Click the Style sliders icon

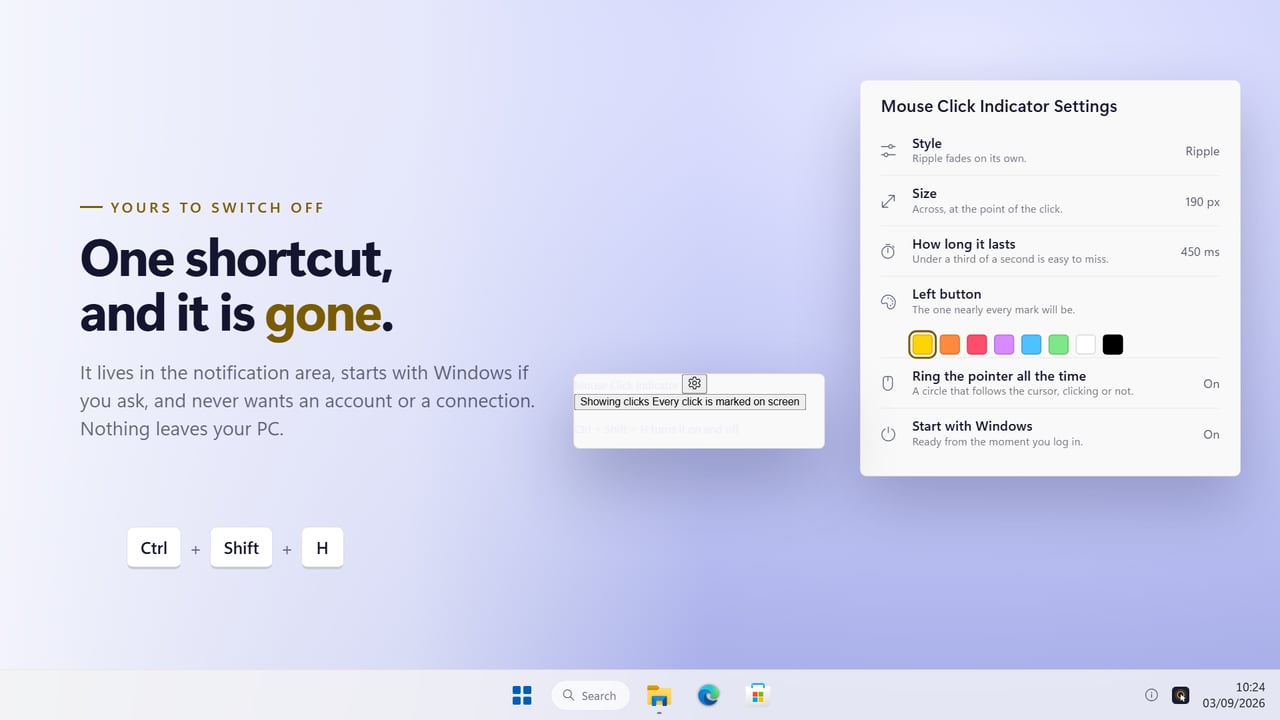pyautogui.click(x=888, y=151)
